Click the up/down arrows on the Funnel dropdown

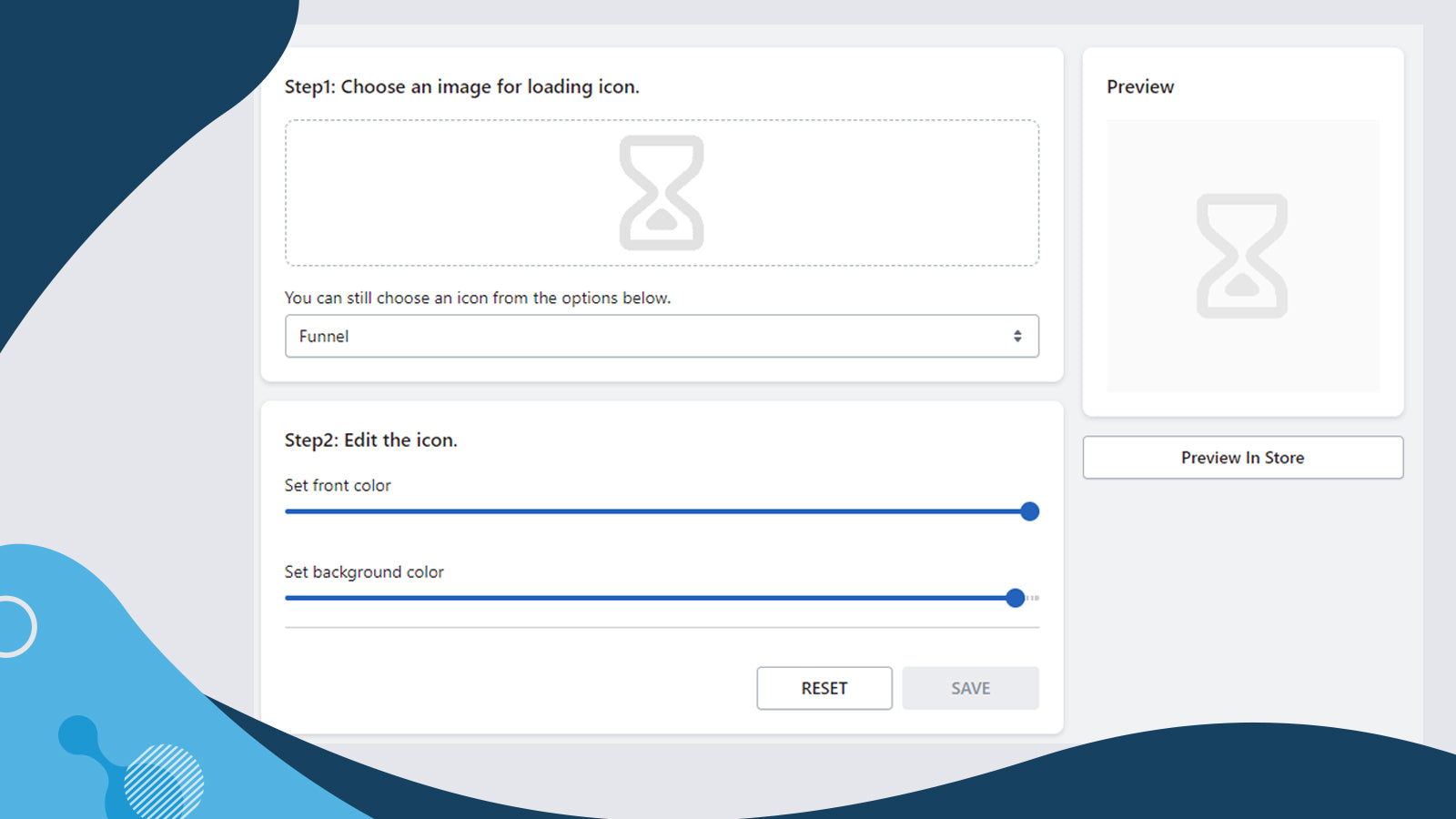point(1018,336)
